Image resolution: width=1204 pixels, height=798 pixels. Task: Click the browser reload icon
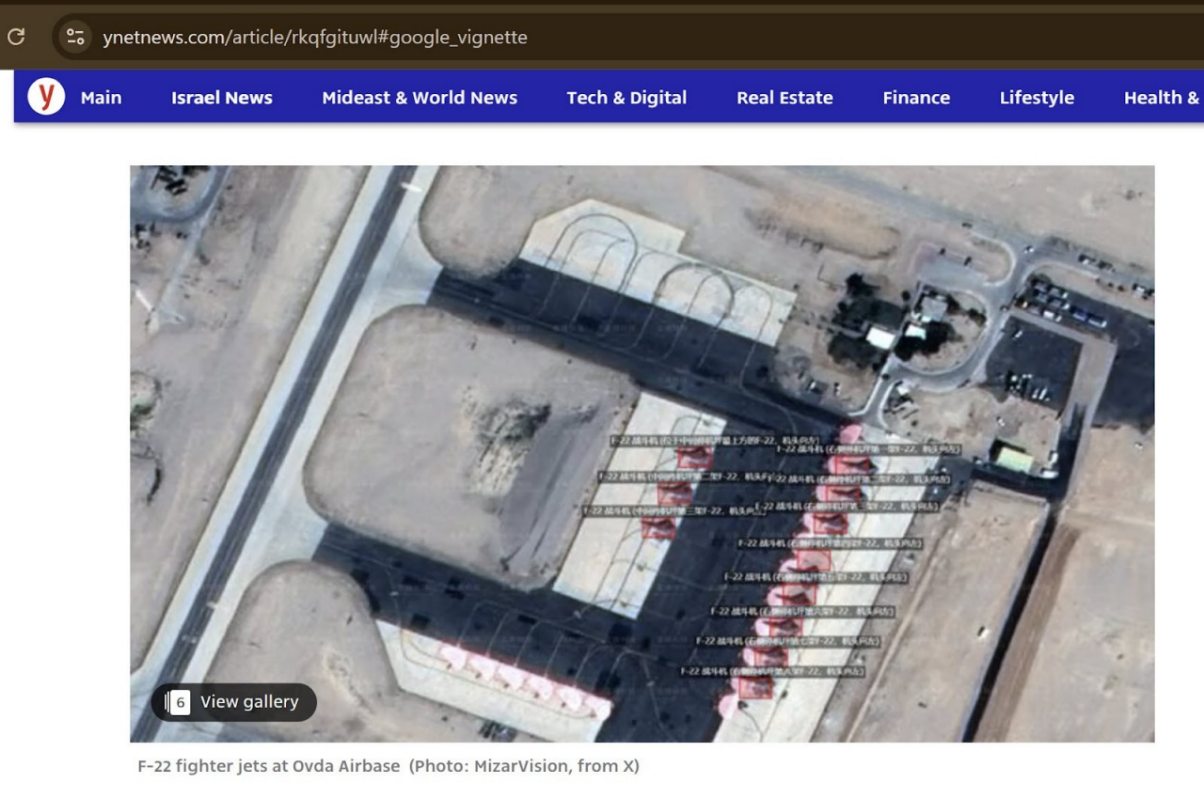click(x=15, y=37)
